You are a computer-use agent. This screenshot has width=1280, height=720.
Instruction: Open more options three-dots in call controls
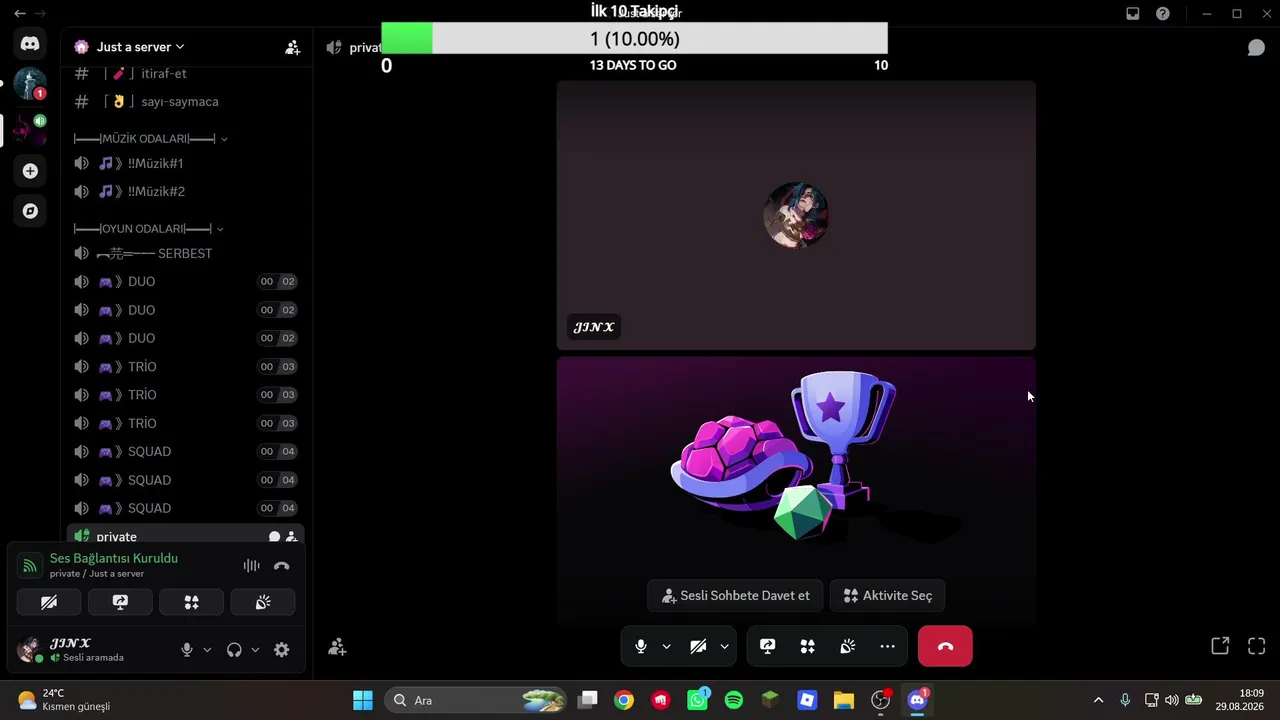point(887,647)
